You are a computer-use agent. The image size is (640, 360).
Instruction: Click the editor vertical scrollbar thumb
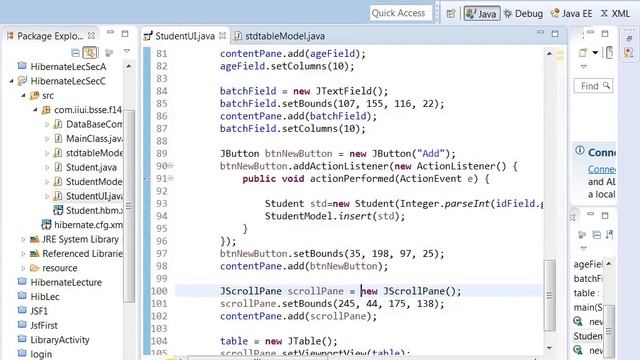point(549,295)
